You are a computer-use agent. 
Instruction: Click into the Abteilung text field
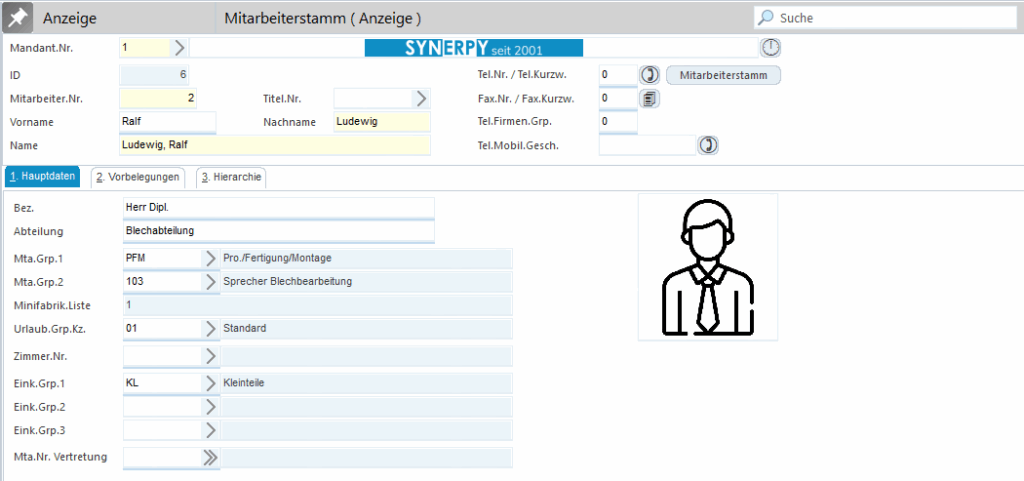tap(277, 231)
